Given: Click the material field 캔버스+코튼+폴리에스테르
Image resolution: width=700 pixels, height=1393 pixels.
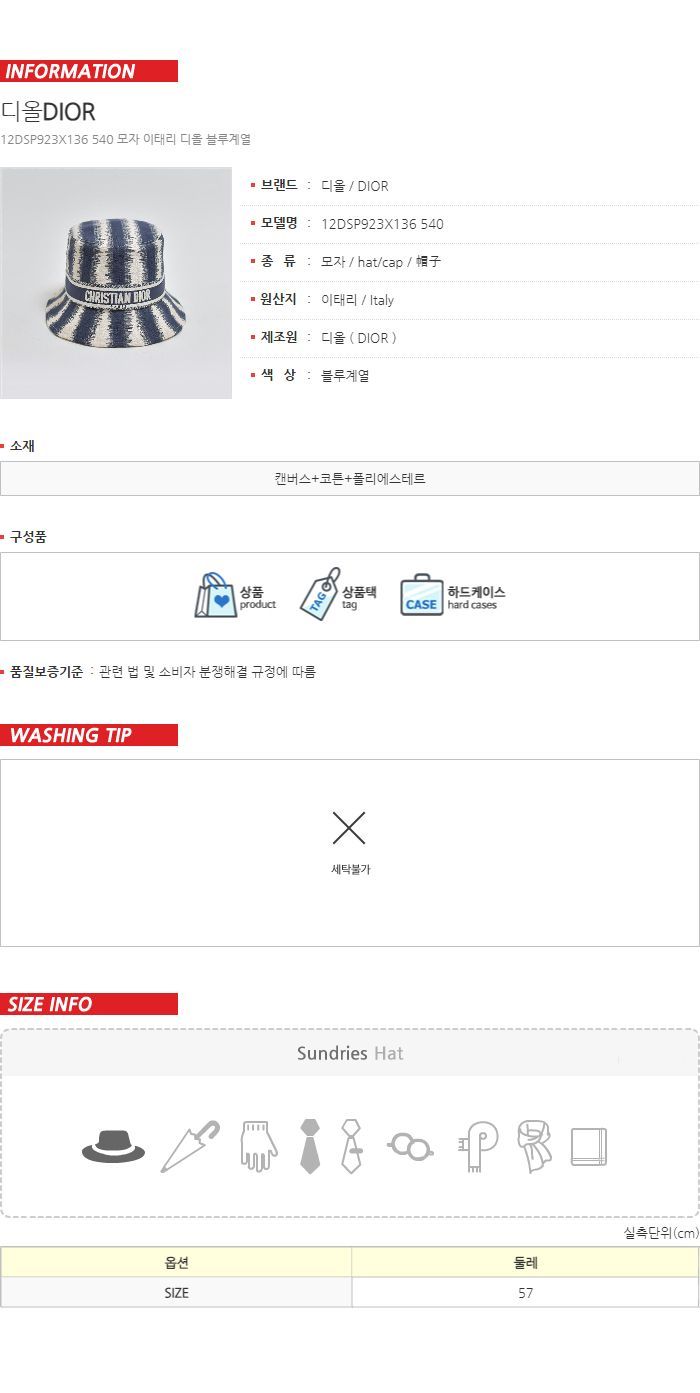Looking at the screenshot, I should pyautogui.click(x=350, y=479).
